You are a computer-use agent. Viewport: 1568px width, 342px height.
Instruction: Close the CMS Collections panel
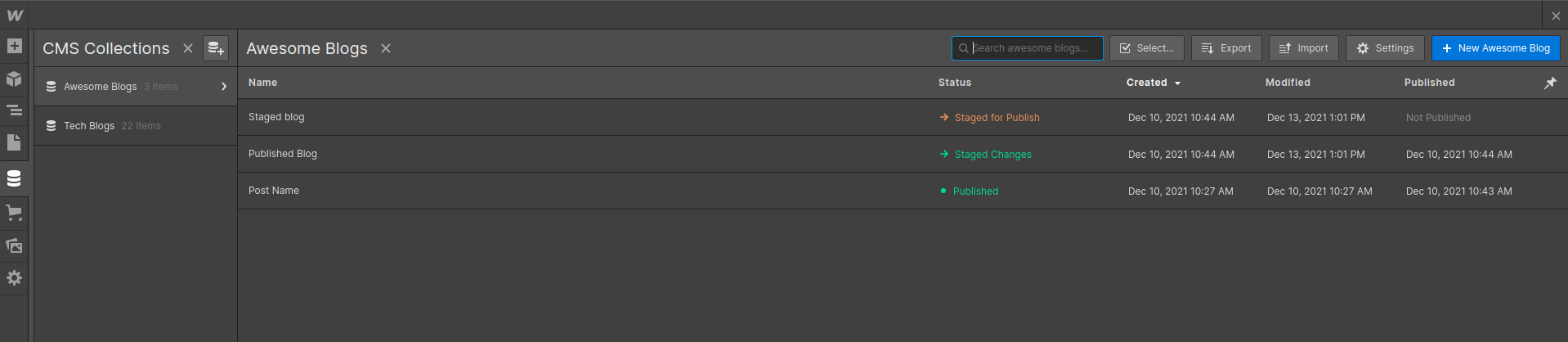[x=188, y=48]
